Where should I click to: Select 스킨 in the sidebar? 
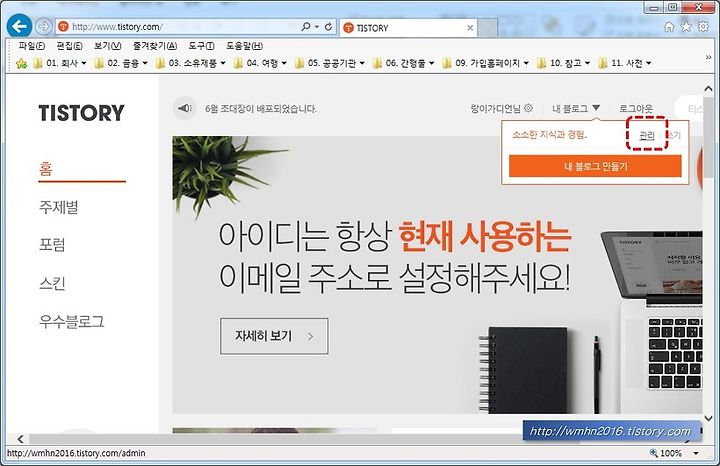52,283
